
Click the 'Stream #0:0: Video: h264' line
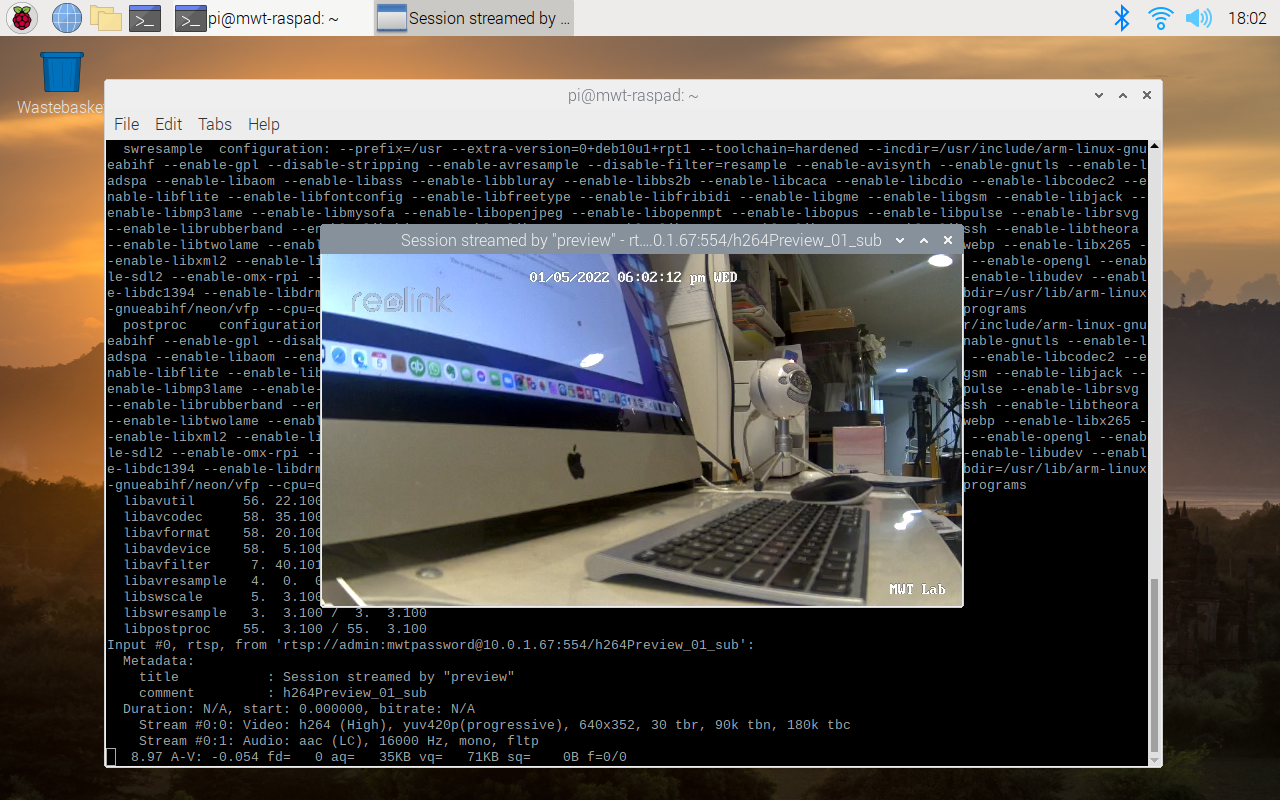point(495,725)
